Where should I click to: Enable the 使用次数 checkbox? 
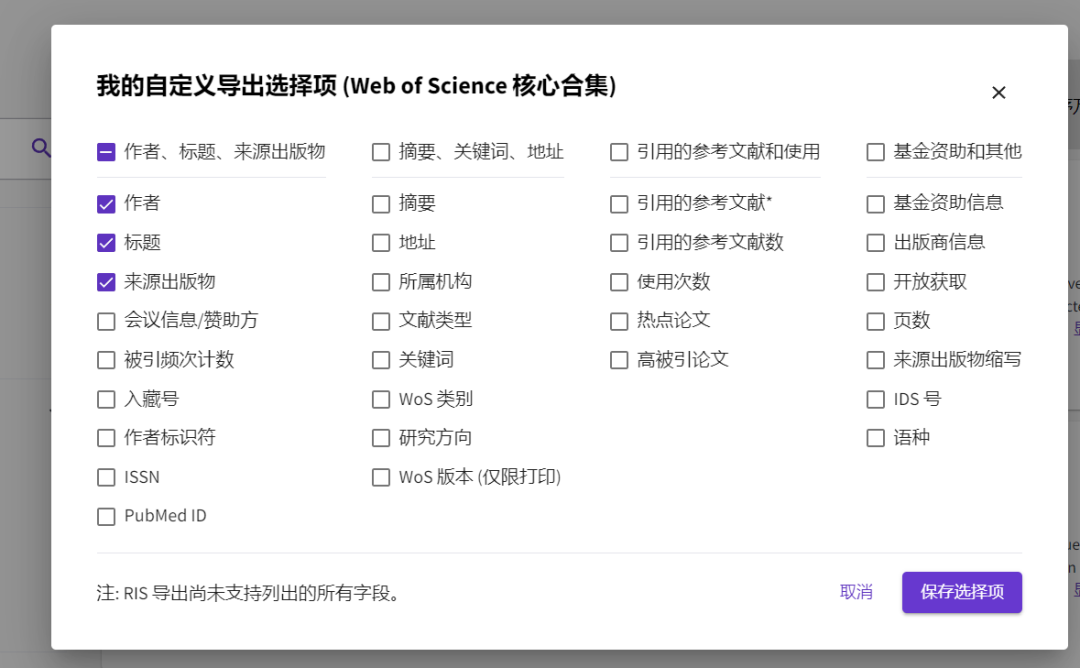619,282
